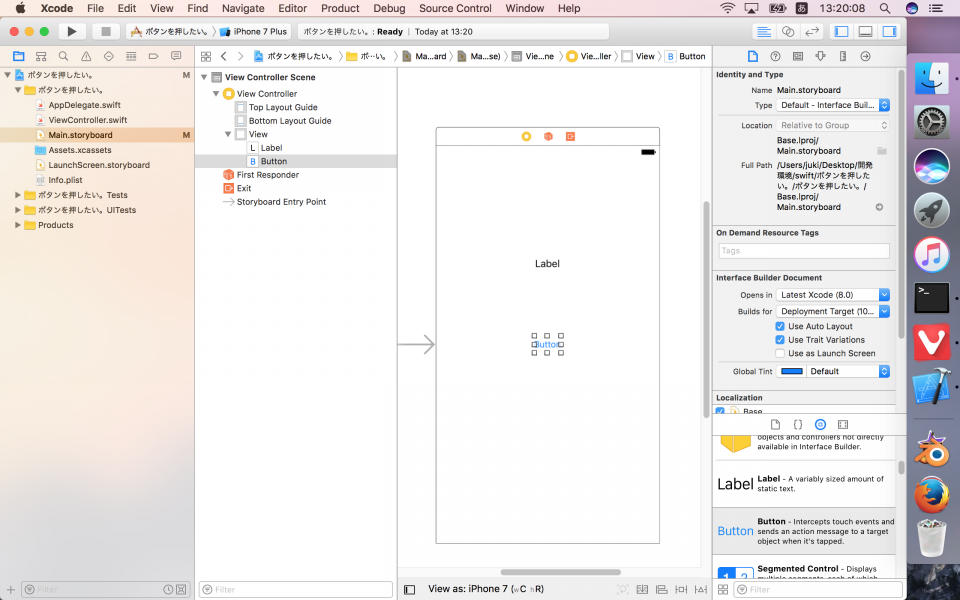Open the Issue navigator

pyautogui.click(x=86, y=56)
